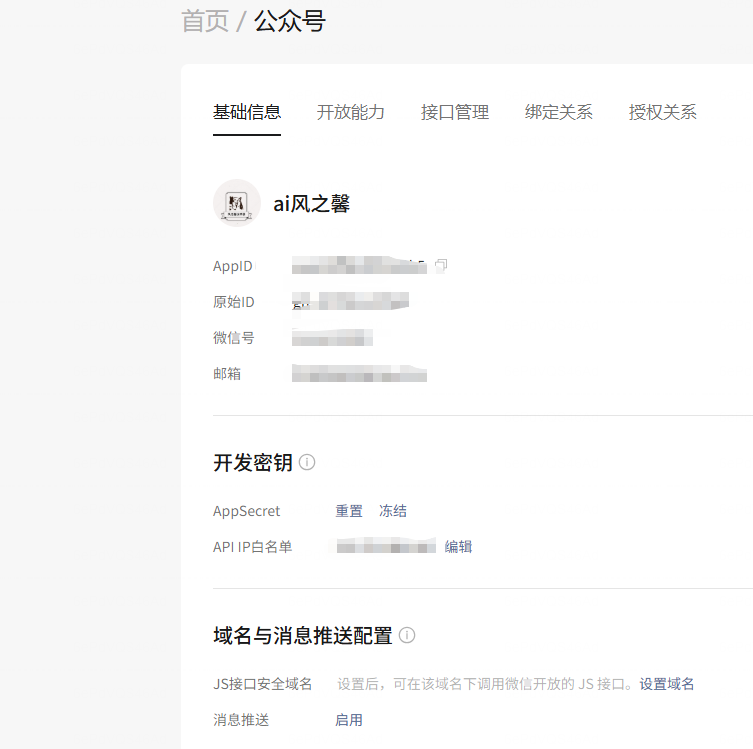Click the AppID label
The width and height of the screenshot is (753, 749).
coord(233,266)
